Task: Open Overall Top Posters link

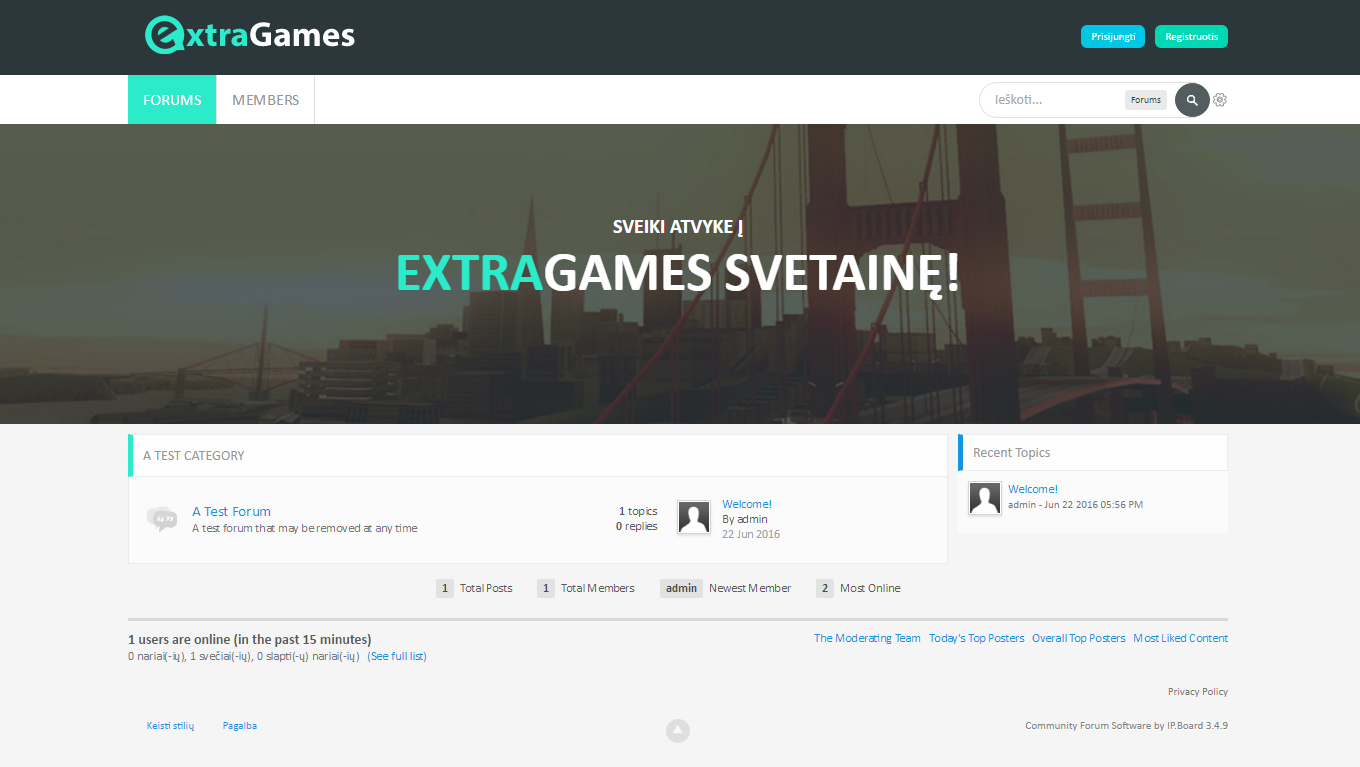Action: [x=1079, y=638]
